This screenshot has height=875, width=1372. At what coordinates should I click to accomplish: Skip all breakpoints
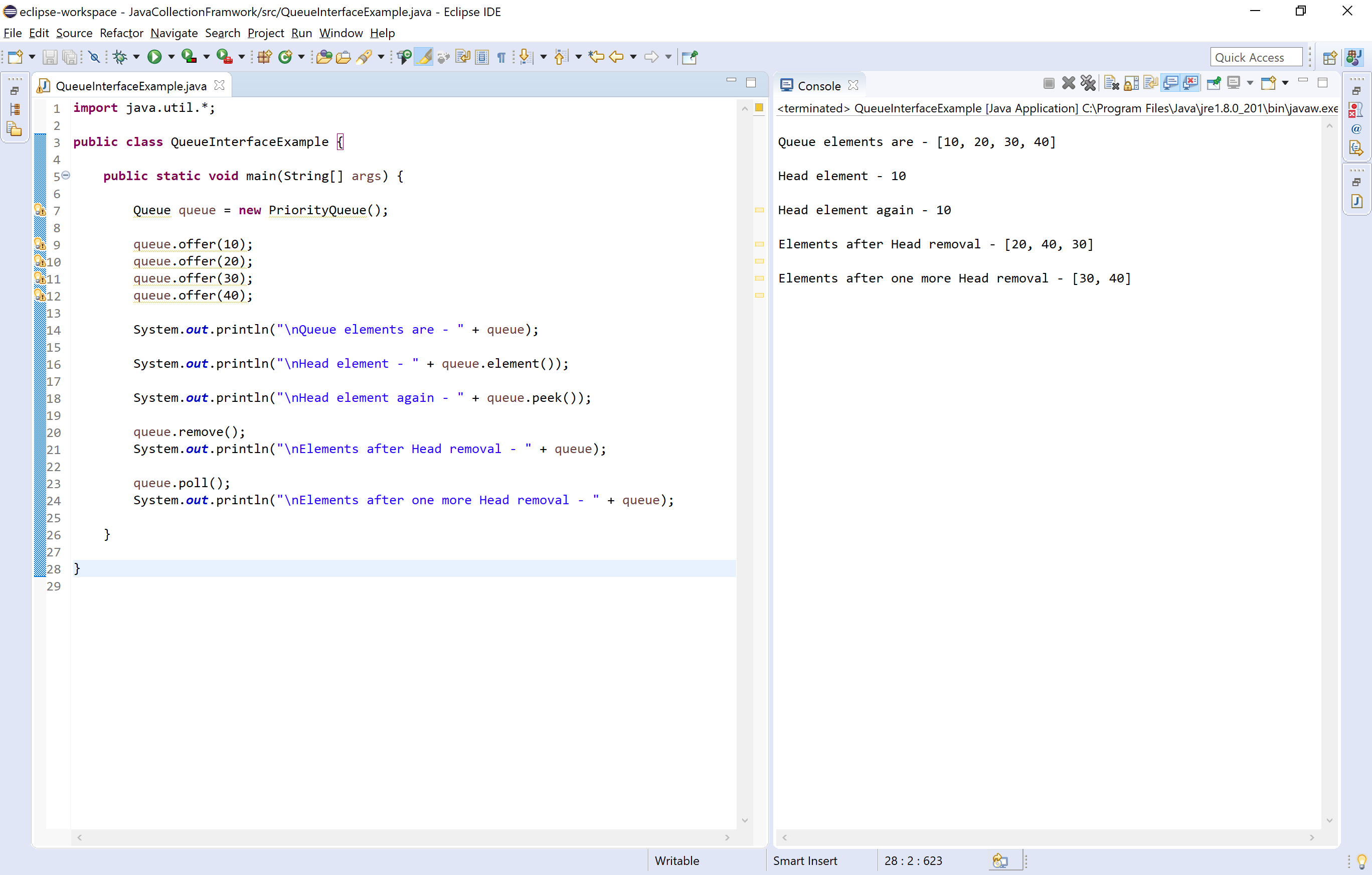(94, 57)
